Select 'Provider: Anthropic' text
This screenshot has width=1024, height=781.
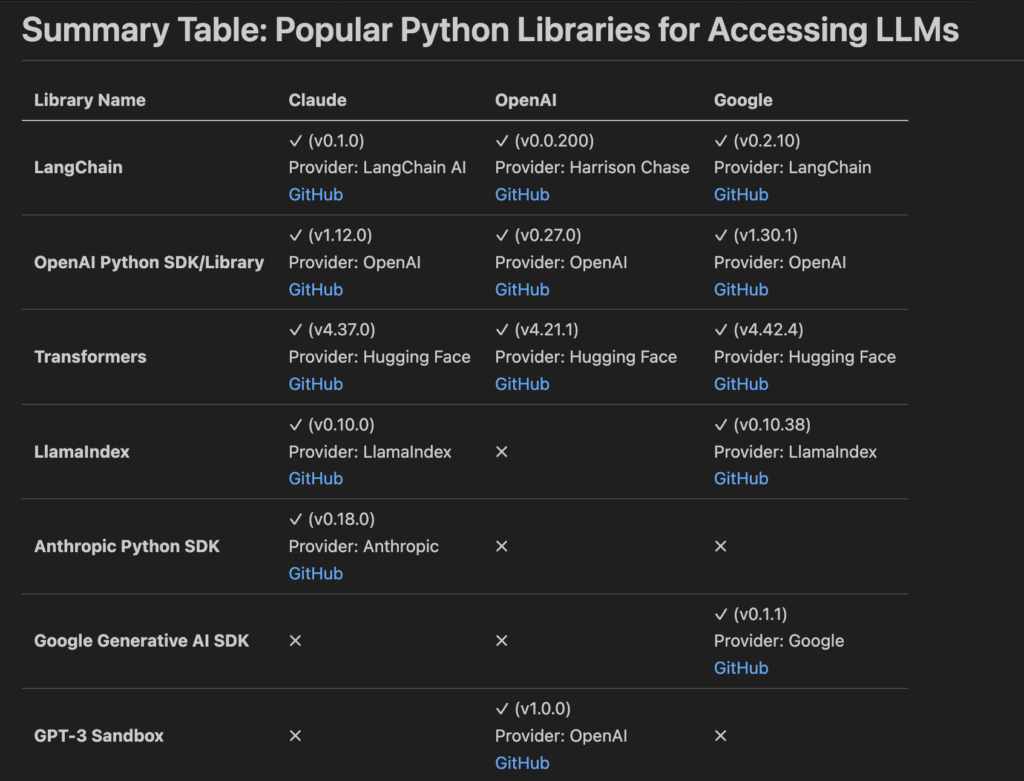point(364,547)
